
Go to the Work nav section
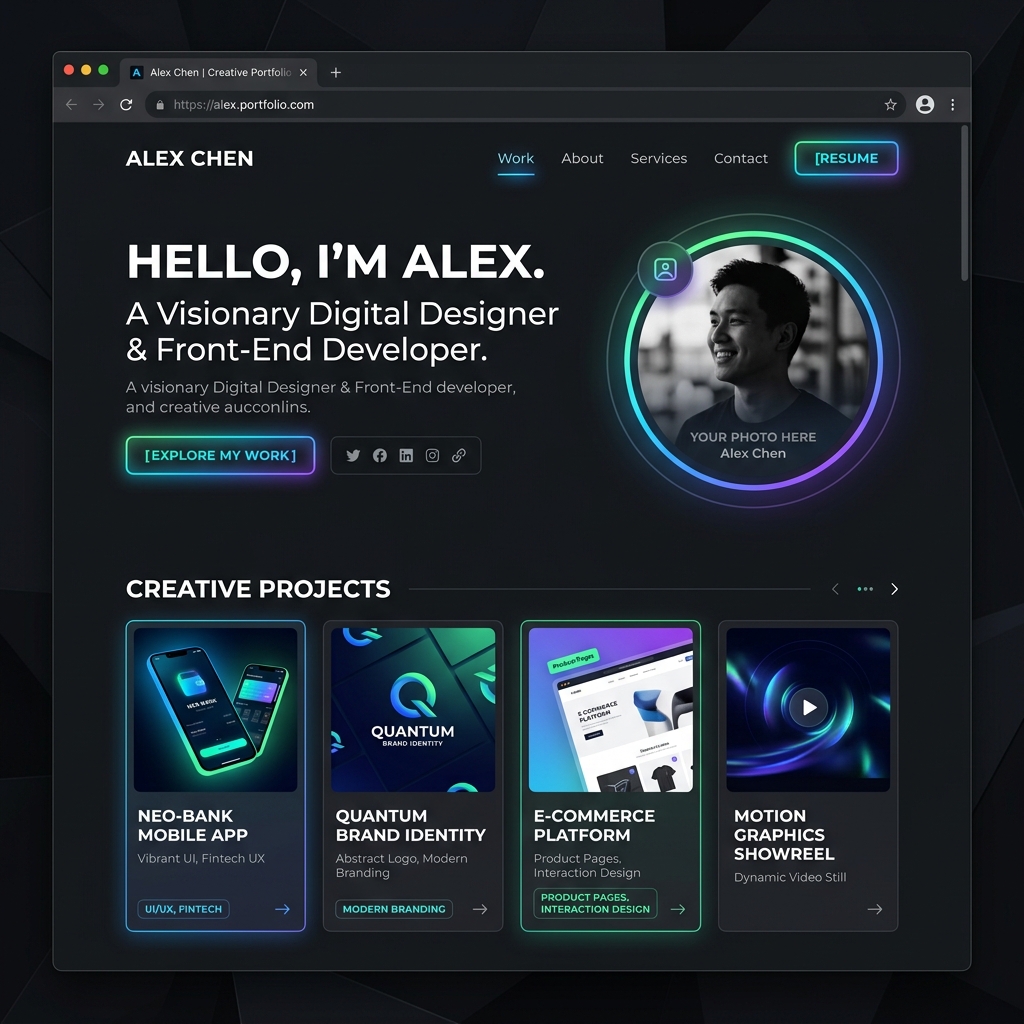516,158
